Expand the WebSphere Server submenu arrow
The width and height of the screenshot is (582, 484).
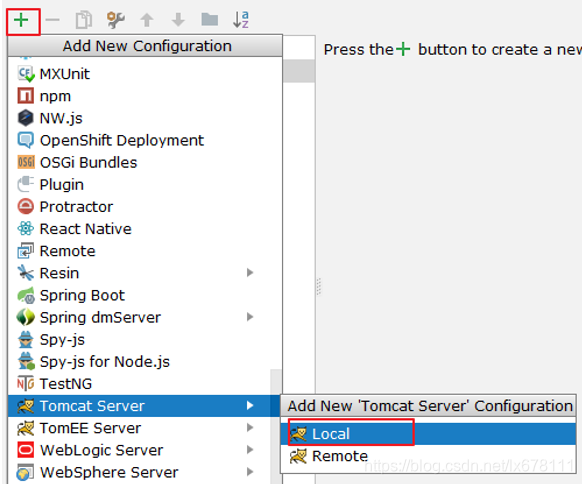(x=250, y=472)
